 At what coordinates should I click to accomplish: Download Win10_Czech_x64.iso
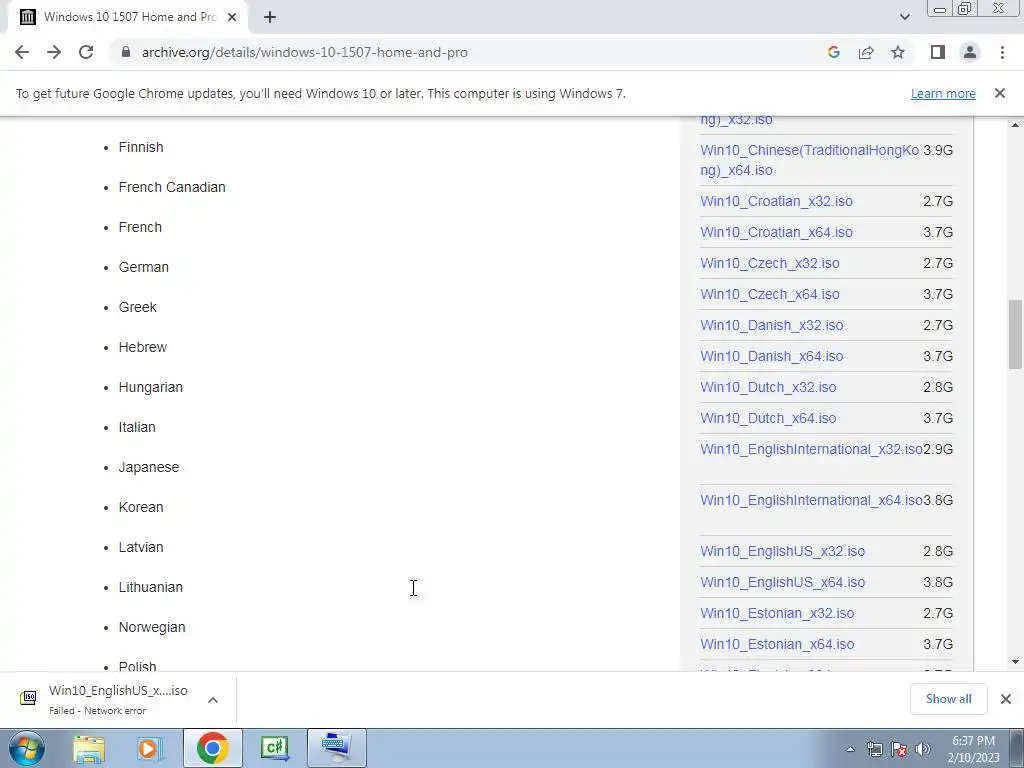pyautogui.click(x=769, y=294)
